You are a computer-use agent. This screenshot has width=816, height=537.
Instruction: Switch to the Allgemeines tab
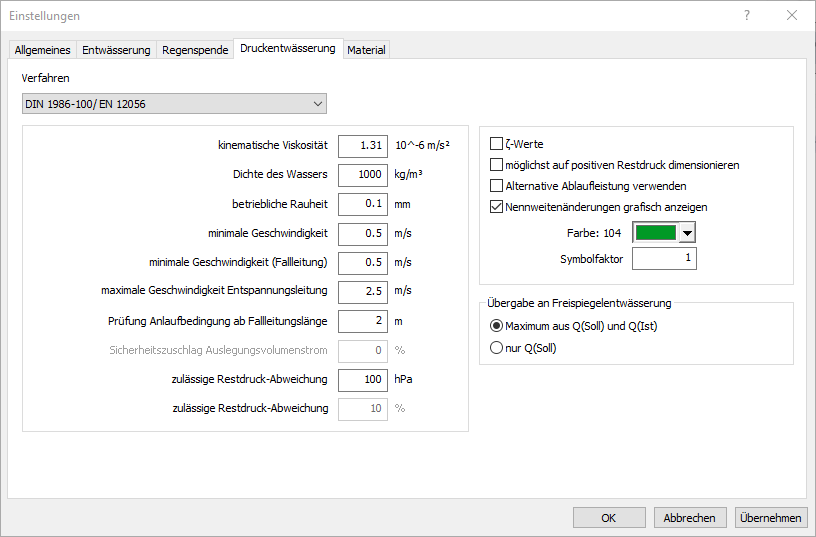(43, 50)
